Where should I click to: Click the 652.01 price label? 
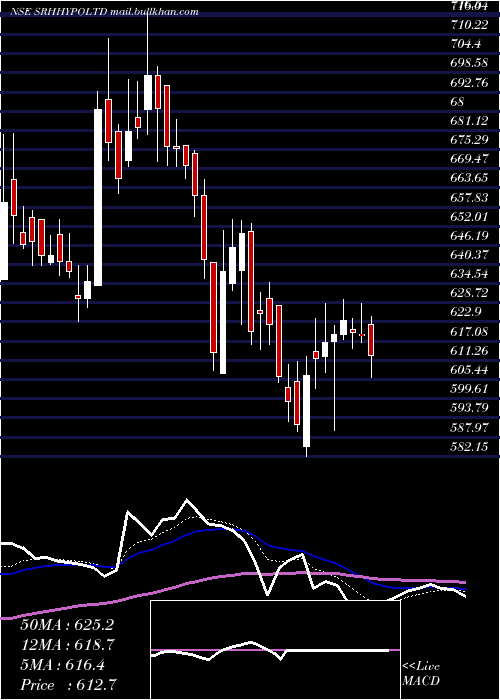470,217
